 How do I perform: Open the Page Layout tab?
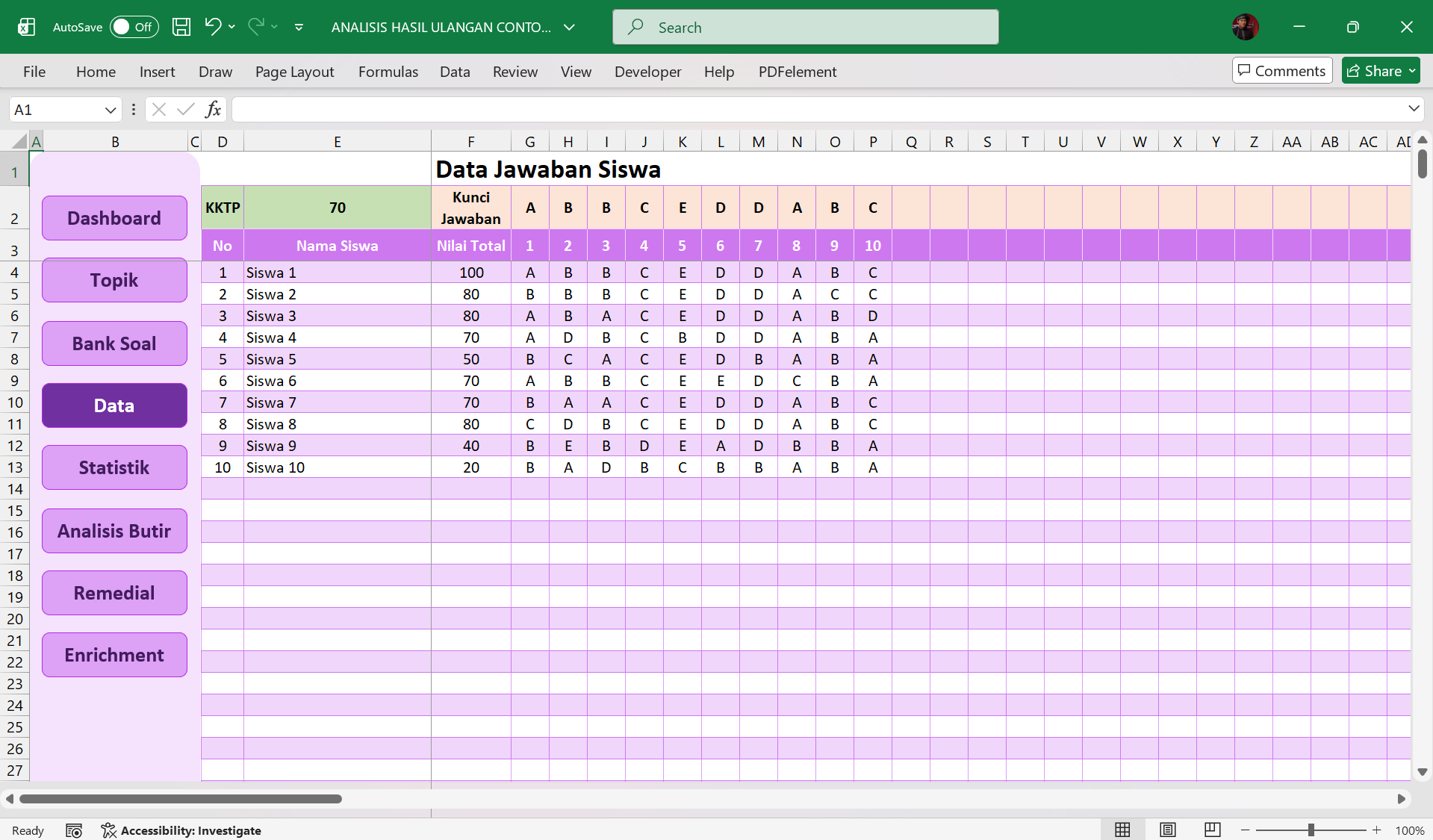tap(294, 72)
